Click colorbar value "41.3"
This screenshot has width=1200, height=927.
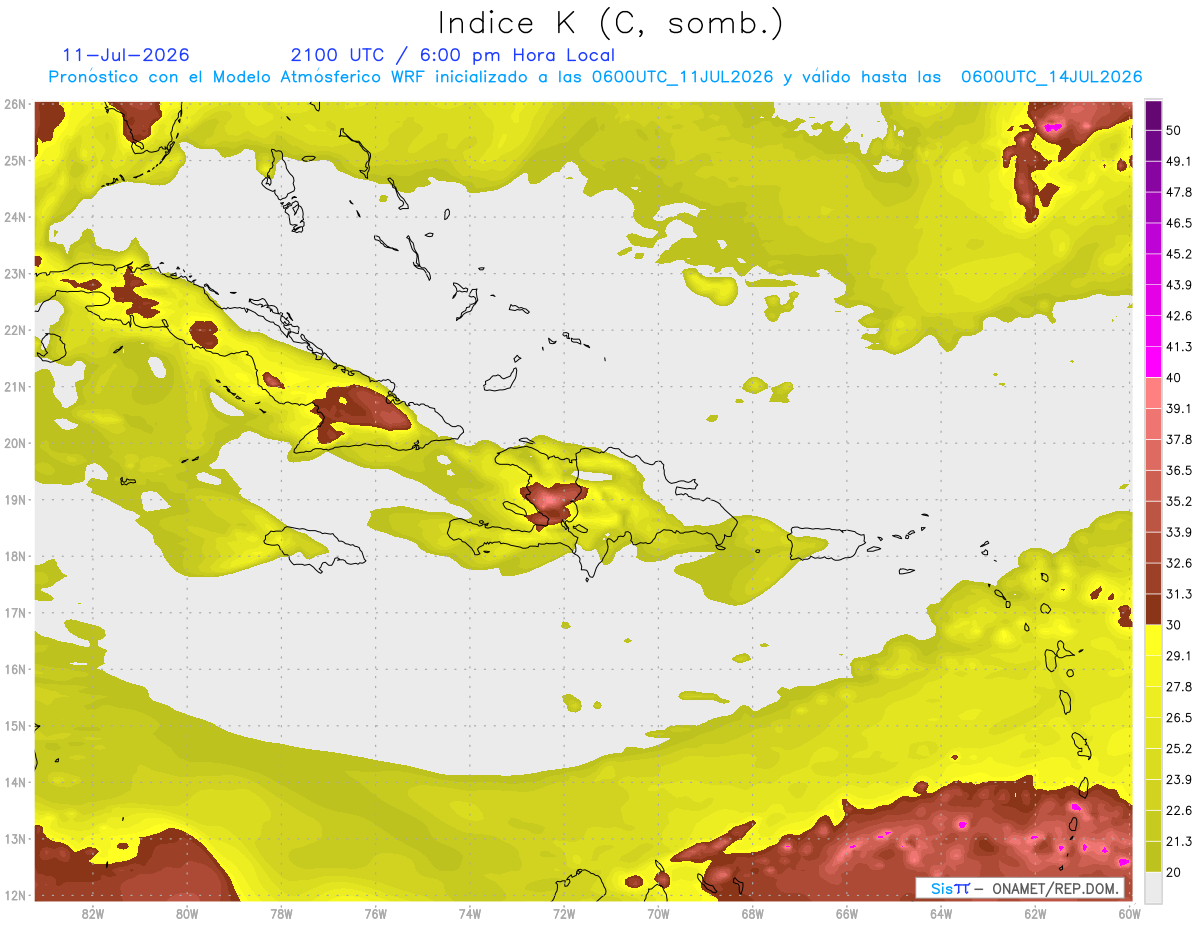pyautogui.click(x=1178, y=347)
